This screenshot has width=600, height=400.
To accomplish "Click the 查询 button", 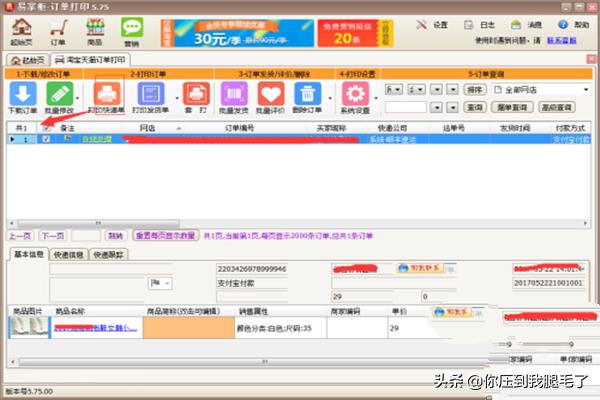I will 475,107.
